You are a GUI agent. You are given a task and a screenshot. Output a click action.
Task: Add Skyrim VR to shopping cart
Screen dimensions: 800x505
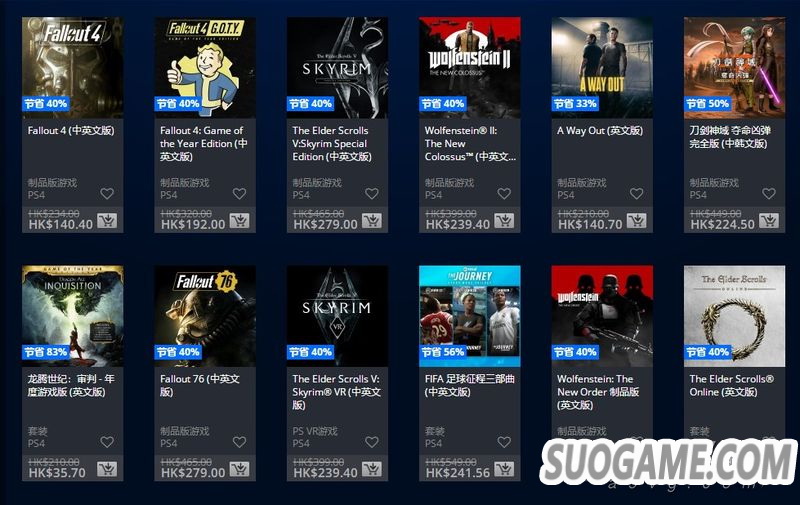[x=372, y=469]
